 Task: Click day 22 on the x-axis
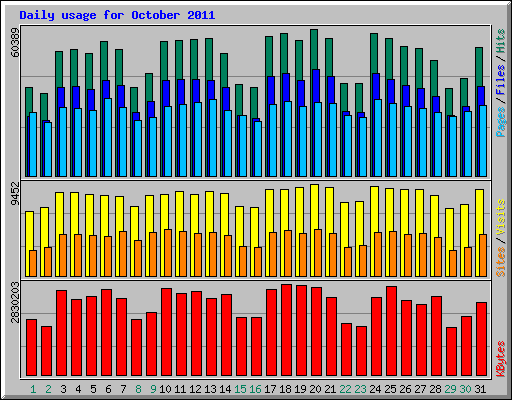pos(345,389)
